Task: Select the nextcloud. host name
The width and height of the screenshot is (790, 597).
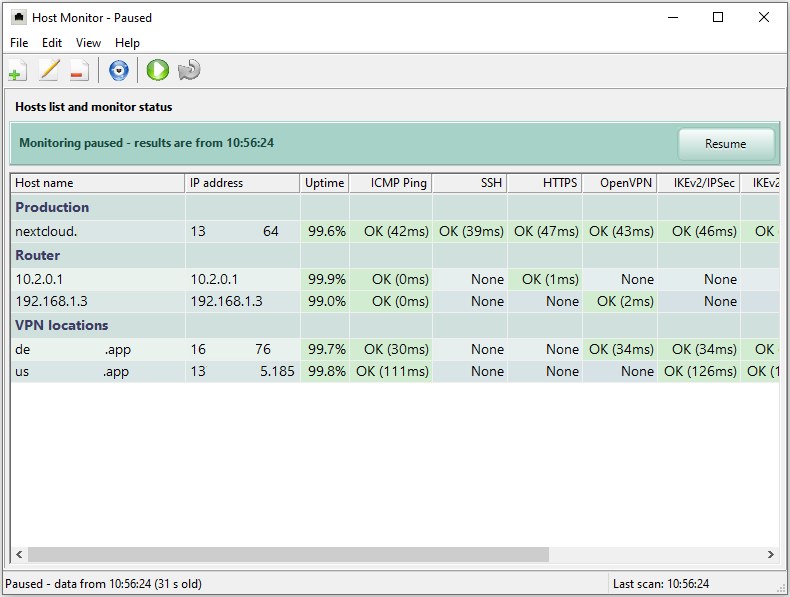Action: coord(46,231)
